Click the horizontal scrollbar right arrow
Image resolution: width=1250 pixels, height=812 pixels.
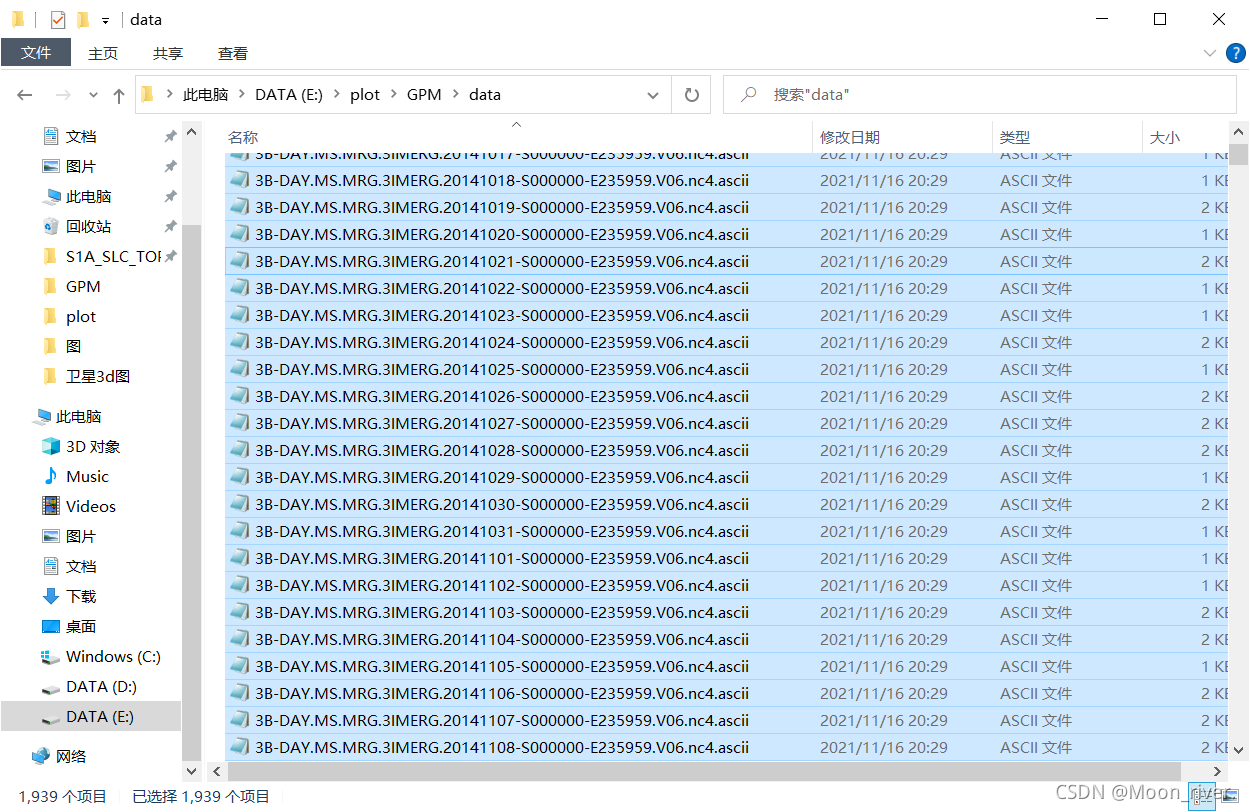pyautogui.click(x=1219, y=771)
